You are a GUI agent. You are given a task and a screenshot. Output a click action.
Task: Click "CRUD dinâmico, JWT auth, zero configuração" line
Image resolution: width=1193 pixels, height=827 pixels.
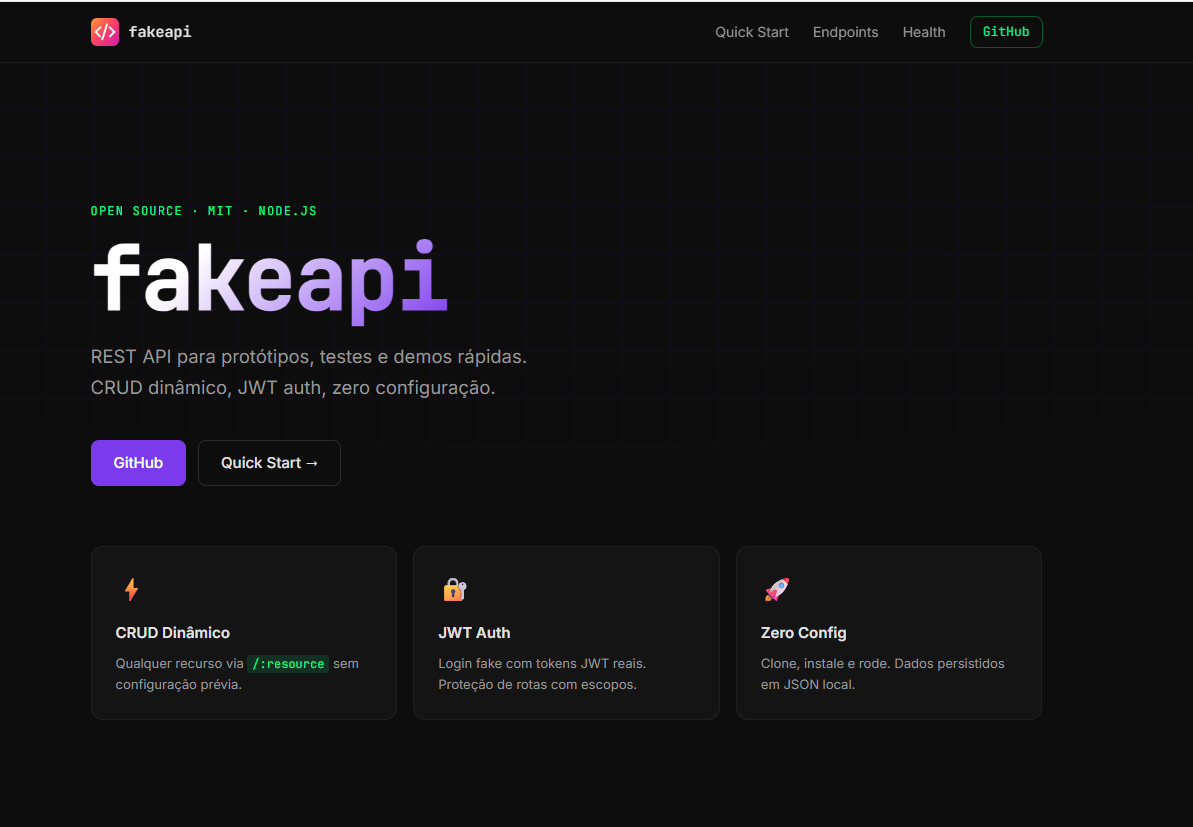click(x=293, y=388)
